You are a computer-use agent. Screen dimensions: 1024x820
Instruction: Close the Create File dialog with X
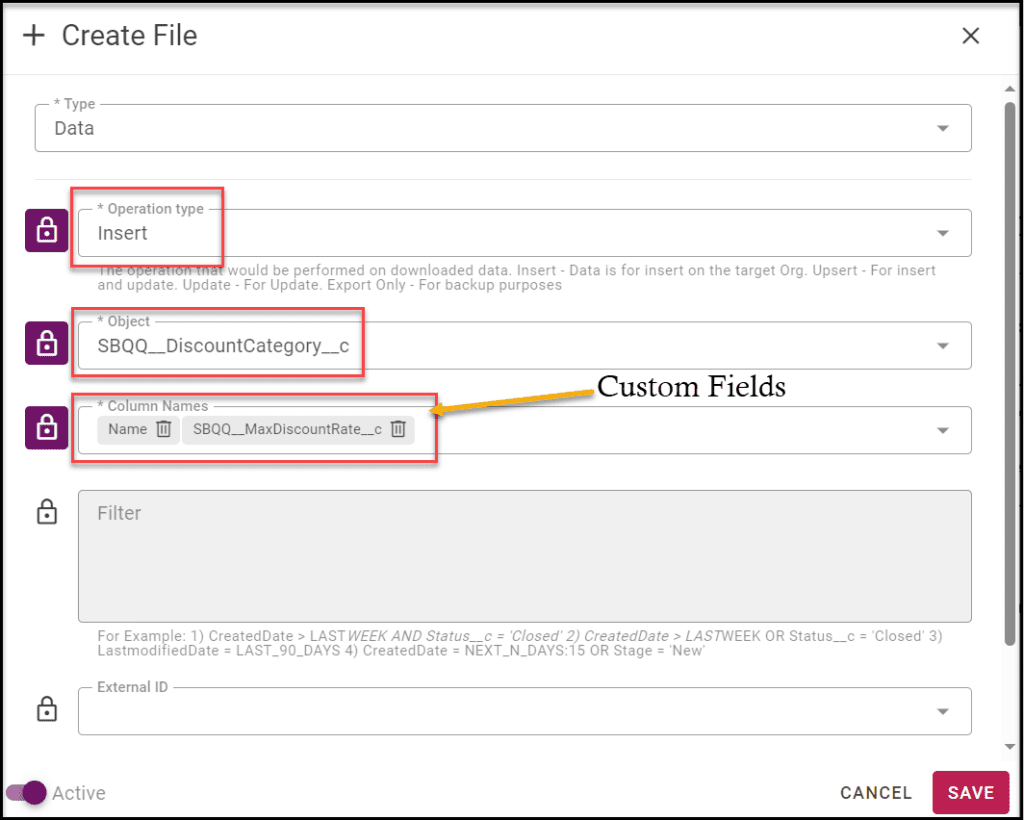pyautogui.click(x=970, y=36)
